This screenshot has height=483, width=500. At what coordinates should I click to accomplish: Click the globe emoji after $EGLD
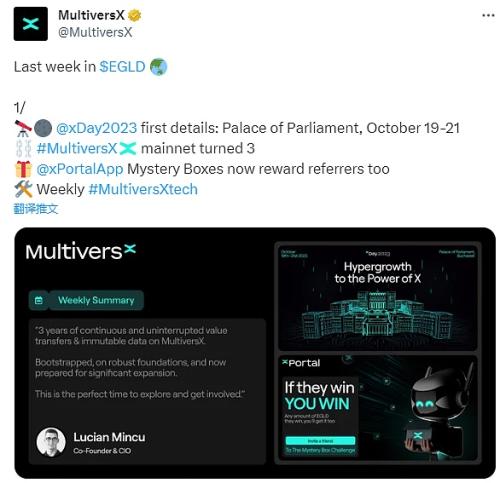click(158, 67)
